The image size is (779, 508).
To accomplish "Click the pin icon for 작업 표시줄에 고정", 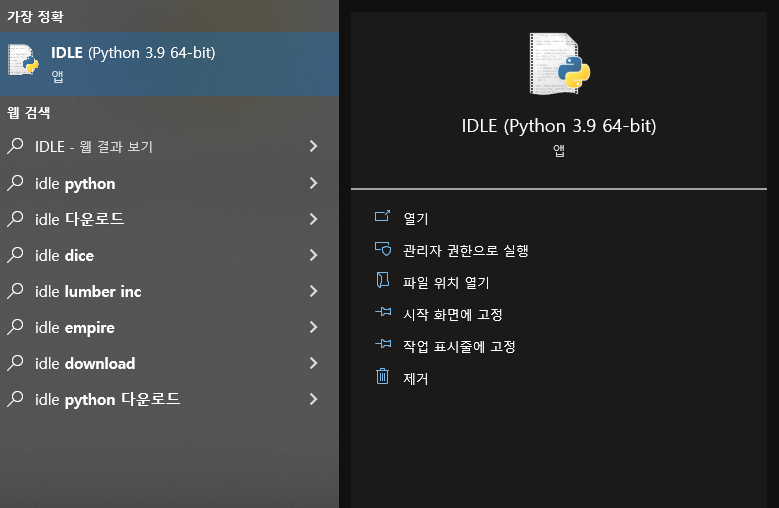I will point(383,344).
